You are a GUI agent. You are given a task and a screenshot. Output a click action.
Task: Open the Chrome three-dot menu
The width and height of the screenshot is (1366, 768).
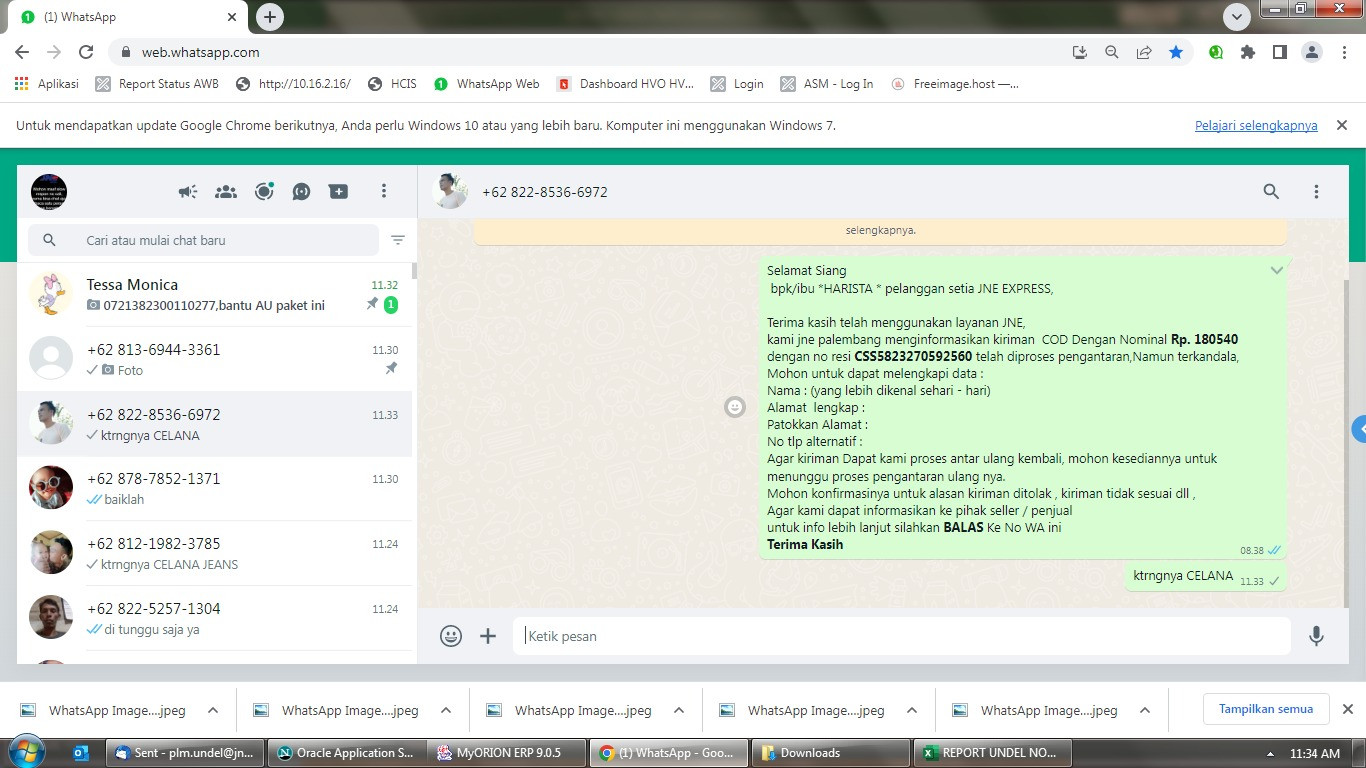click(x=1344, y=52)
